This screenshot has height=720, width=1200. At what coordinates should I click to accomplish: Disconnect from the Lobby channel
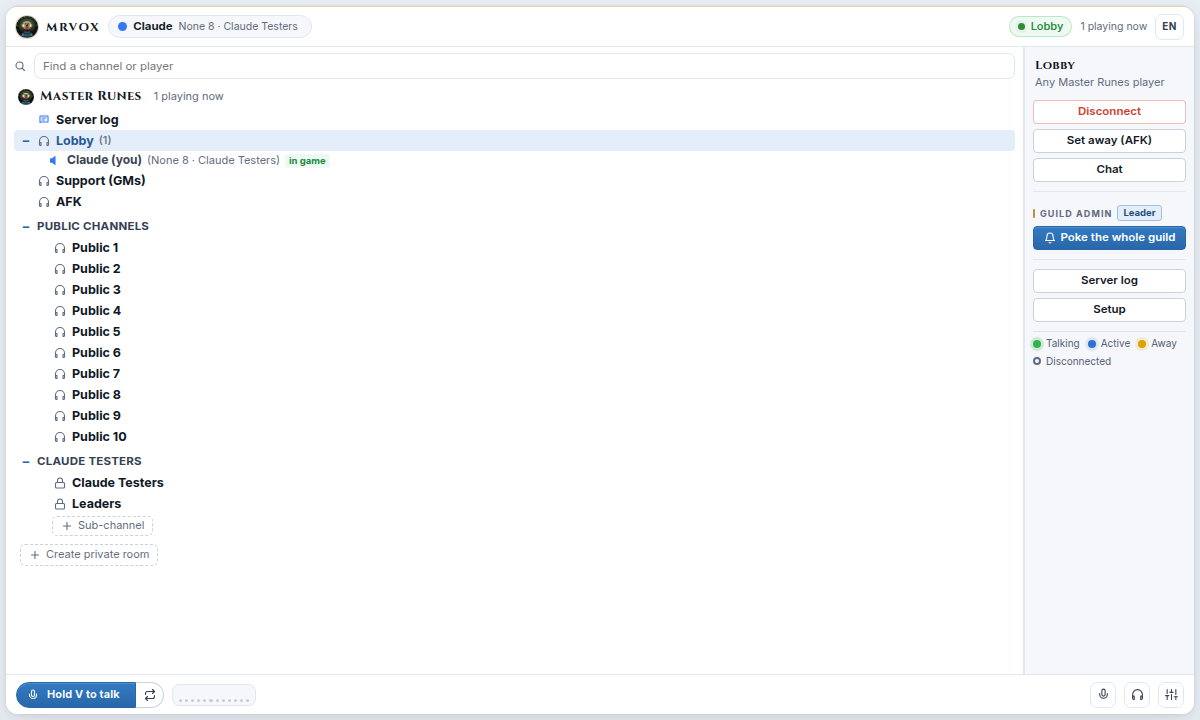[1109, 112]
